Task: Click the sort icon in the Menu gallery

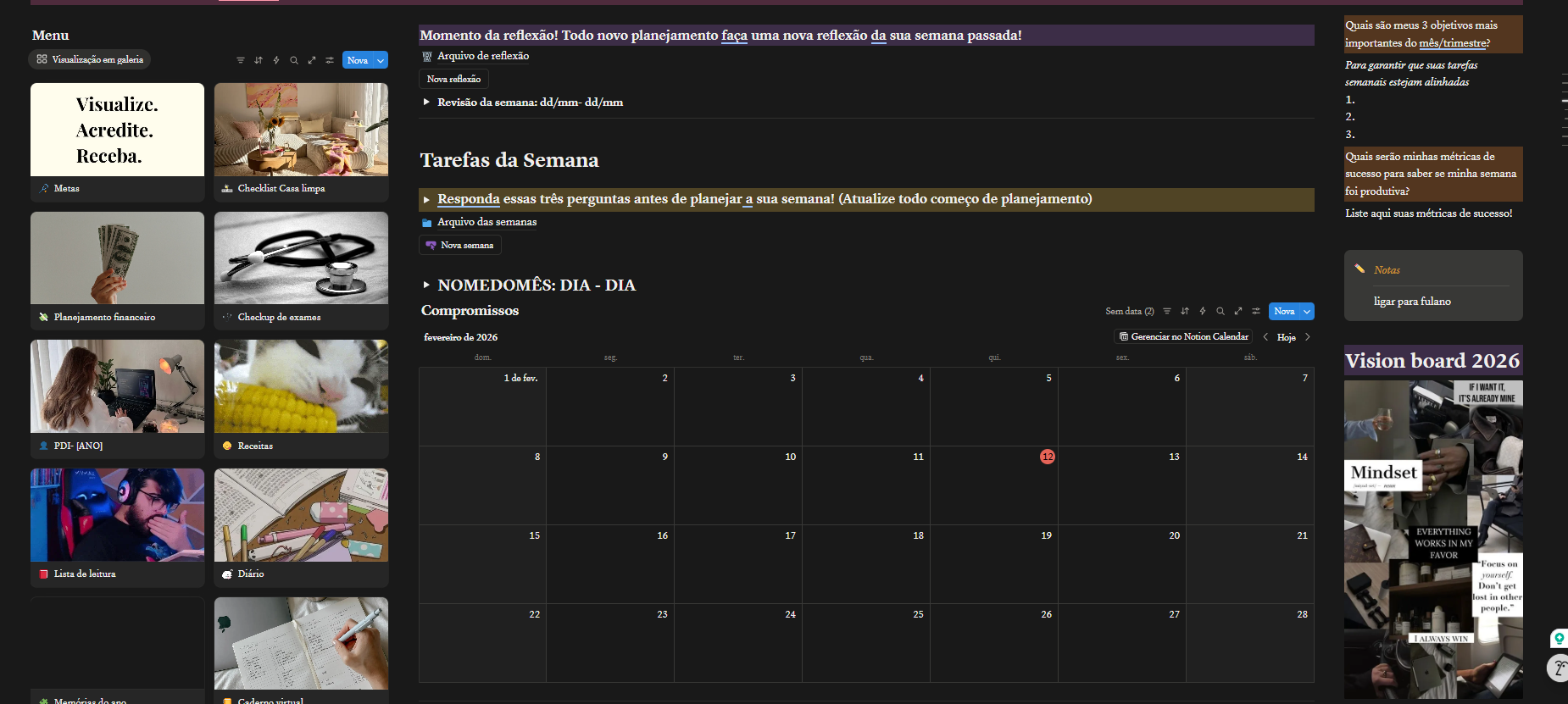Action: [259, 60]
